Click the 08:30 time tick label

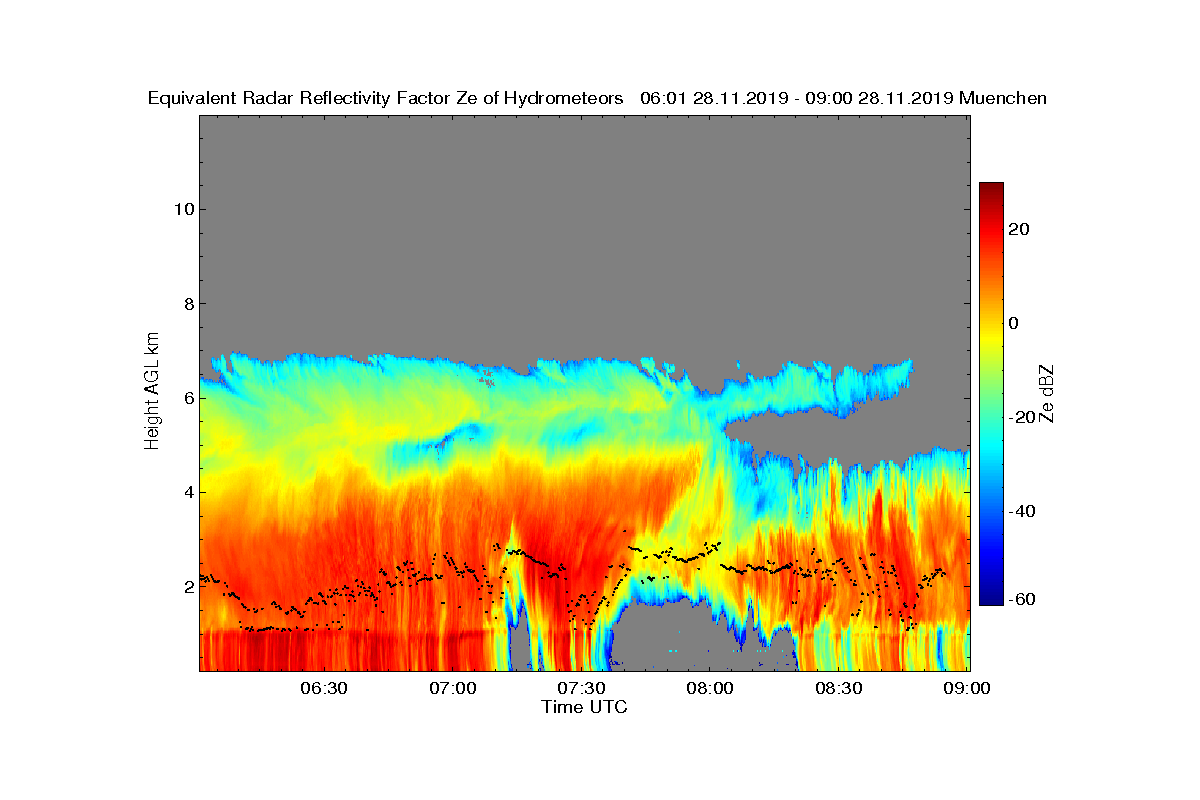point(838,688)
